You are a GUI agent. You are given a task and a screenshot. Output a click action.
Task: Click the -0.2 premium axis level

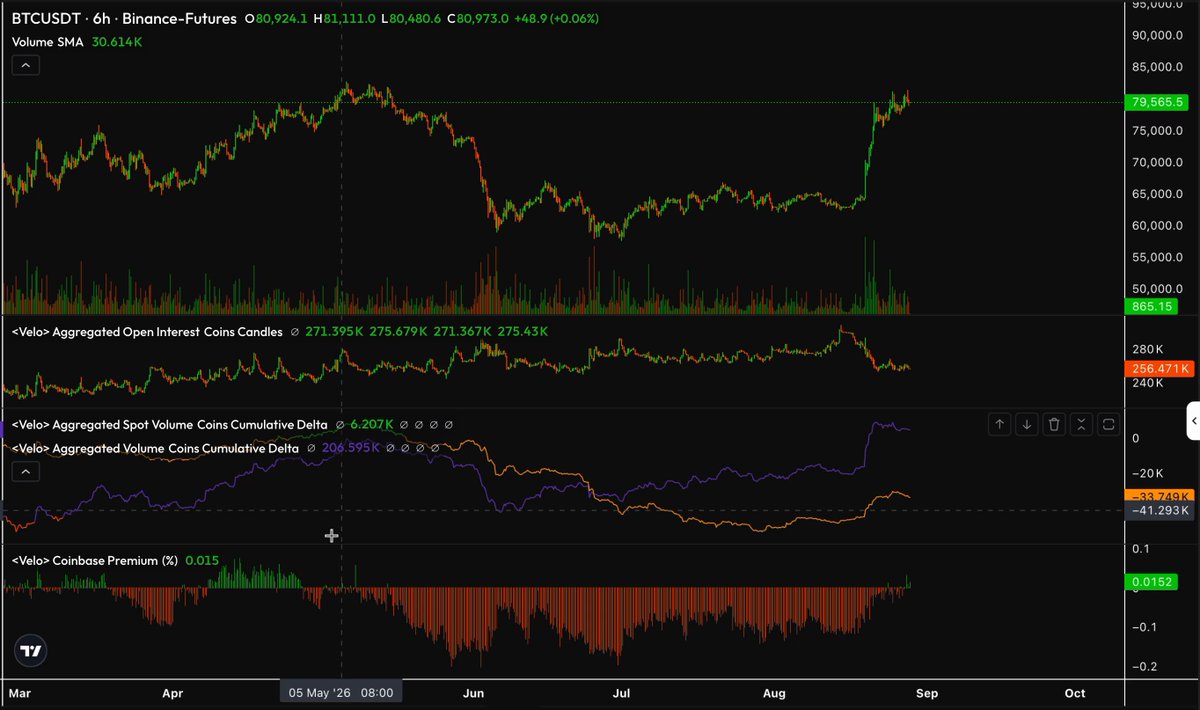(1145, 667)
